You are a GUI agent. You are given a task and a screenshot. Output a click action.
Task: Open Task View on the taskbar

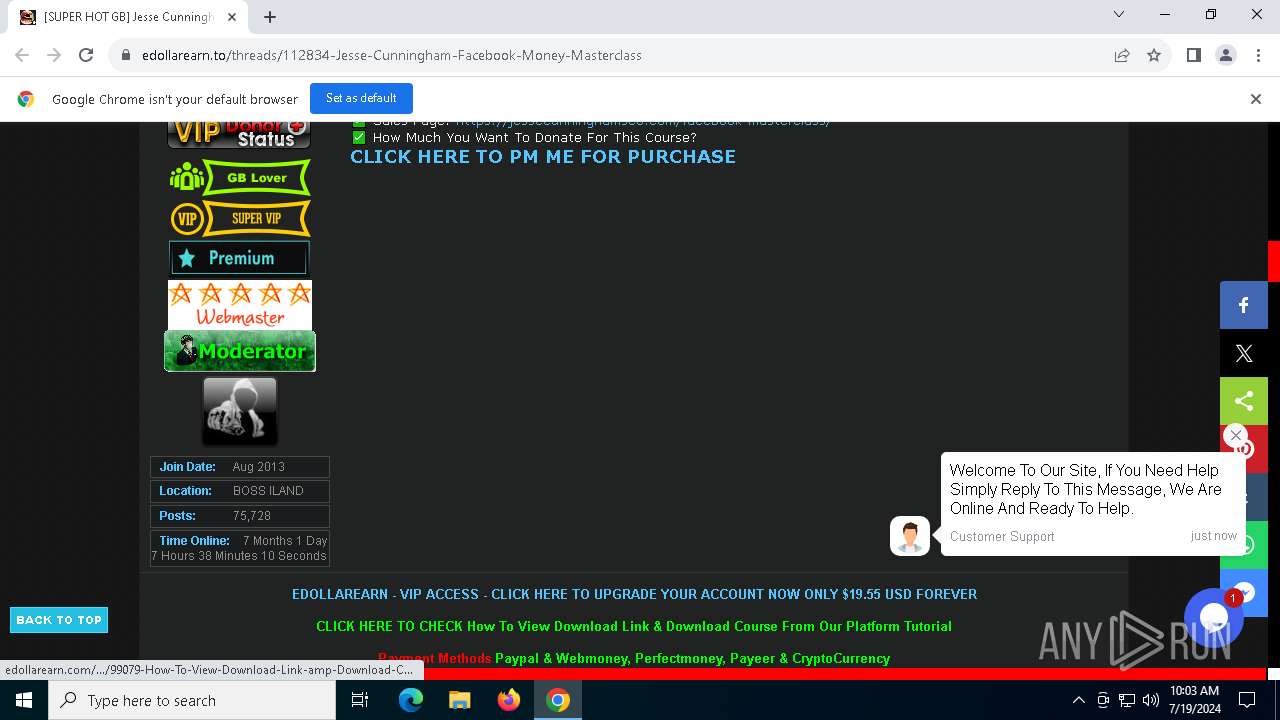click(360, 700)
